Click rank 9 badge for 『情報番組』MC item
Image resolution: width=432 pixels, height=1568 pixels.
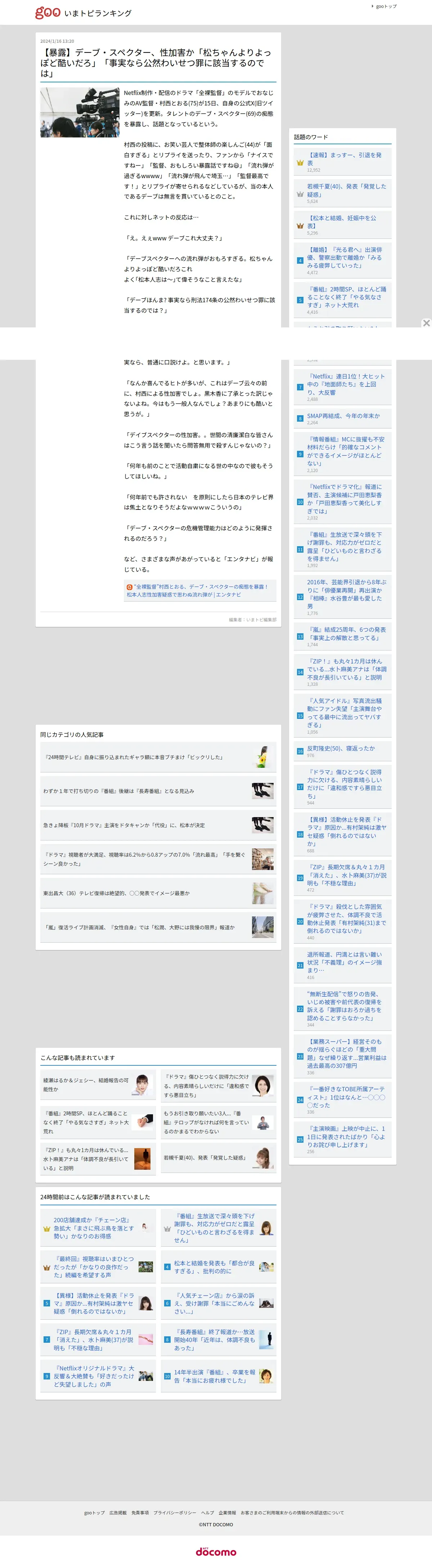click(300, 454)
